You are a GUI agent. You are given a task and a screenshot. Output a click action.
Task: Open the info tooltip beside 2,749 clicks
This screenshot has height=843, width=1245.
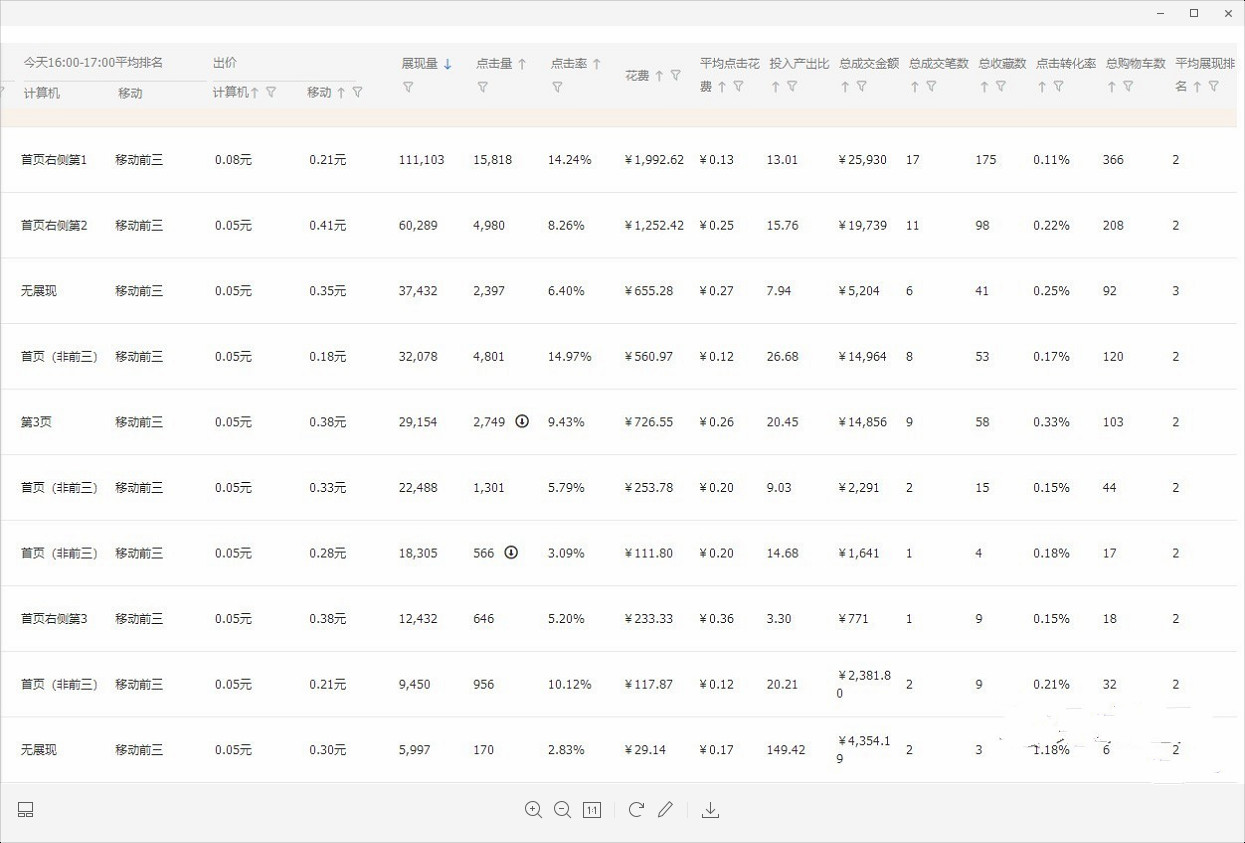(x=521, y=421)
